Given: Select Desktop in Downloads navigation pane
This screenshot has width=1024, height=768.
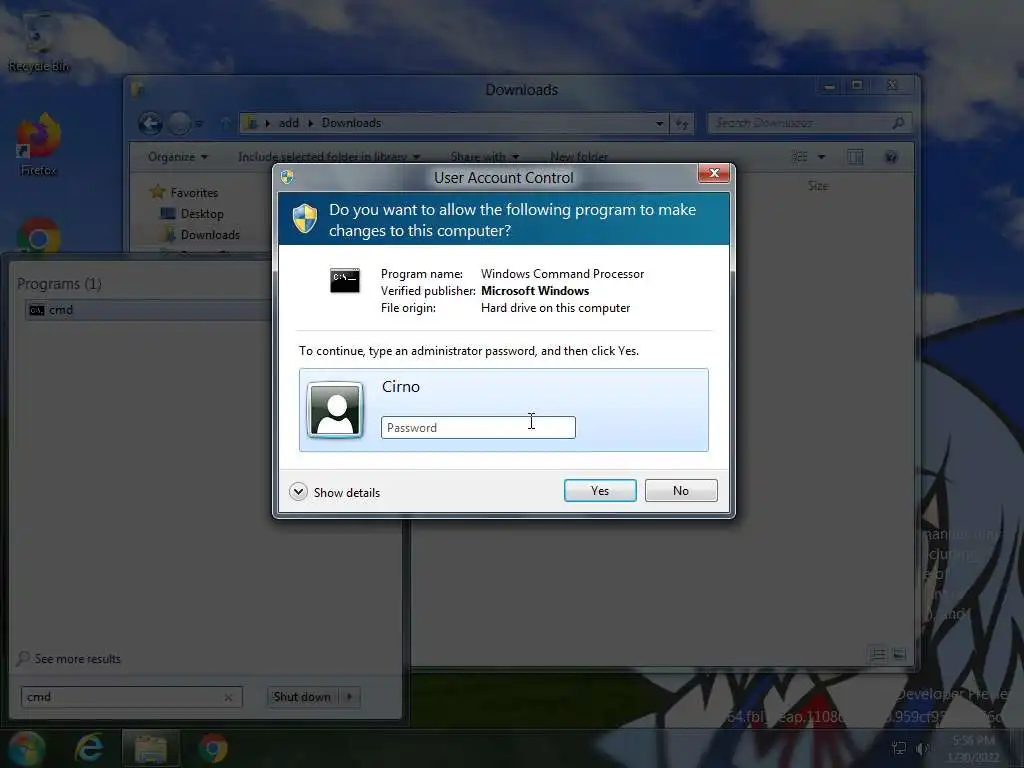Looking at the screenshot, I should (x=202, y=214).
